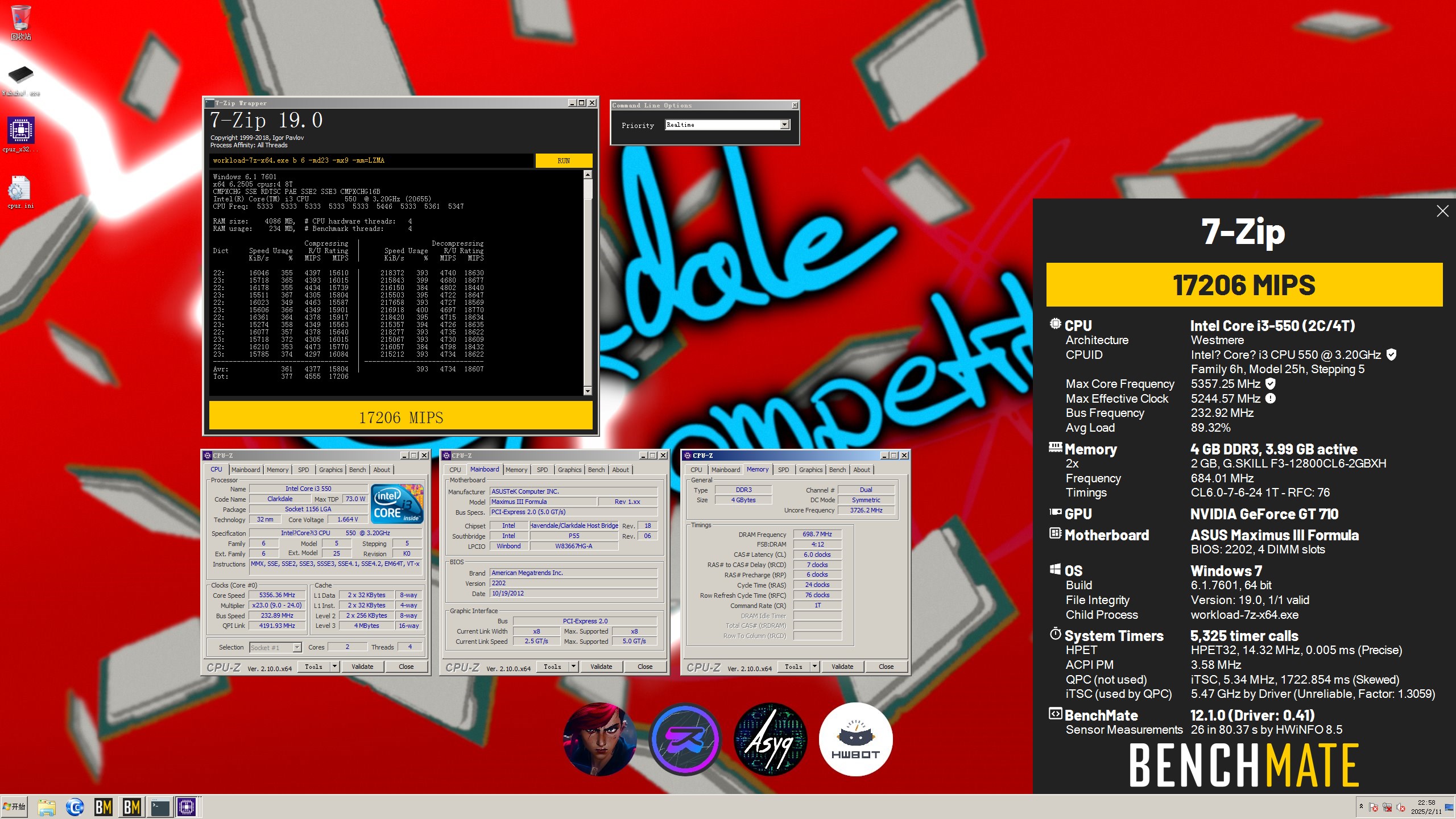Viewport: 1456px width, 819px height.
Task: Open Mainboard tab in left CPU-Z window
Action: (x=246, y=470)
